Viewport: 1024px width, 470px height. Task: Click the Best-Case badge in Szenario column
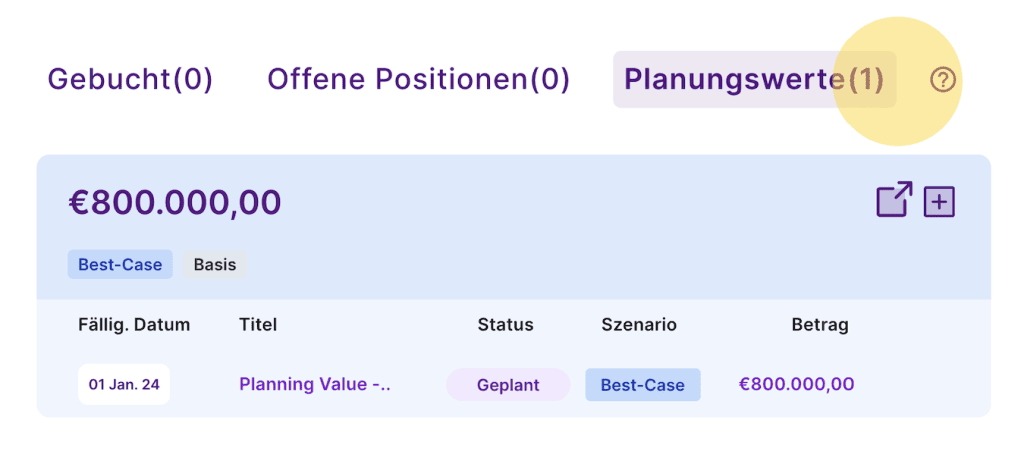643,385
